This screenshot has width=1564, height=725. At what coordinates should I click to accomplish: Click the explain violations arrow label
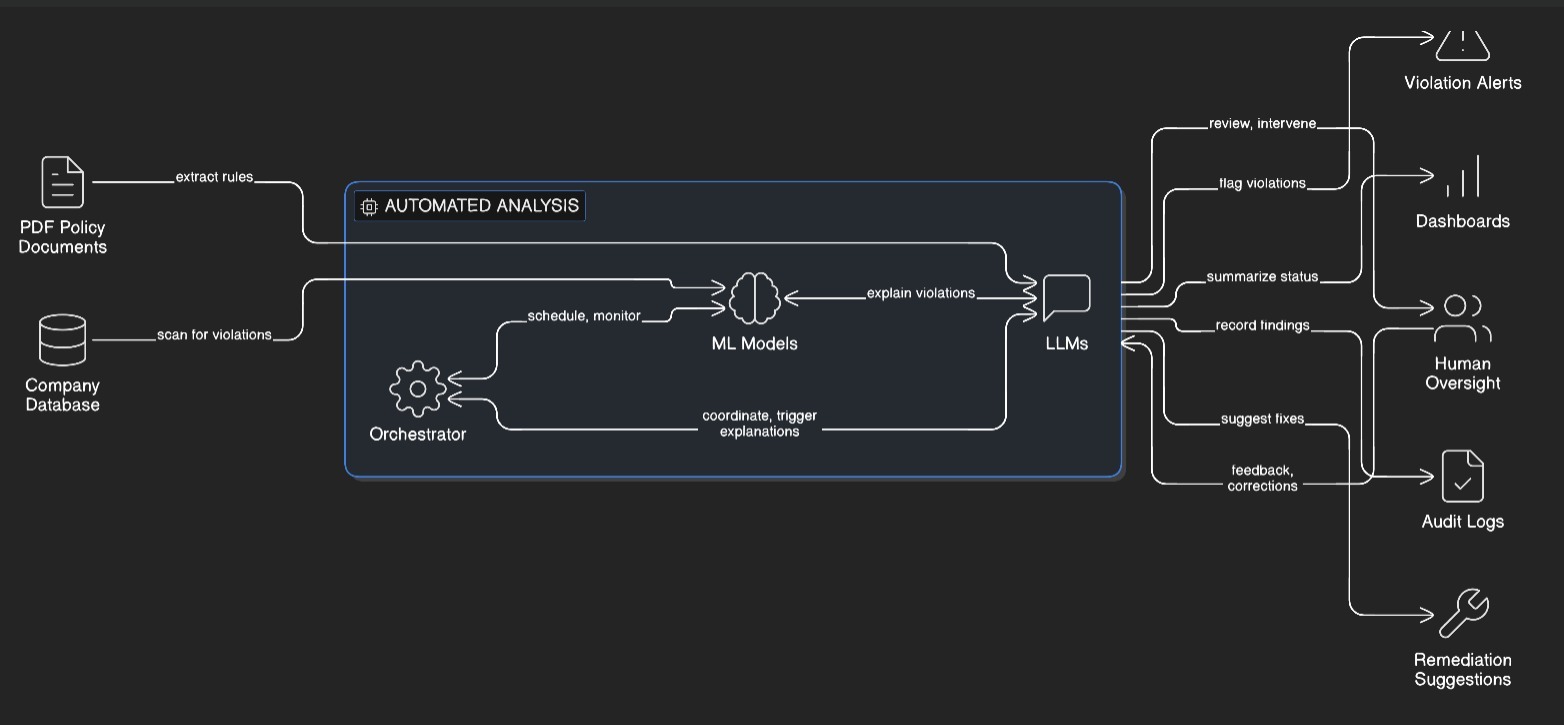(x=920, y=293)
